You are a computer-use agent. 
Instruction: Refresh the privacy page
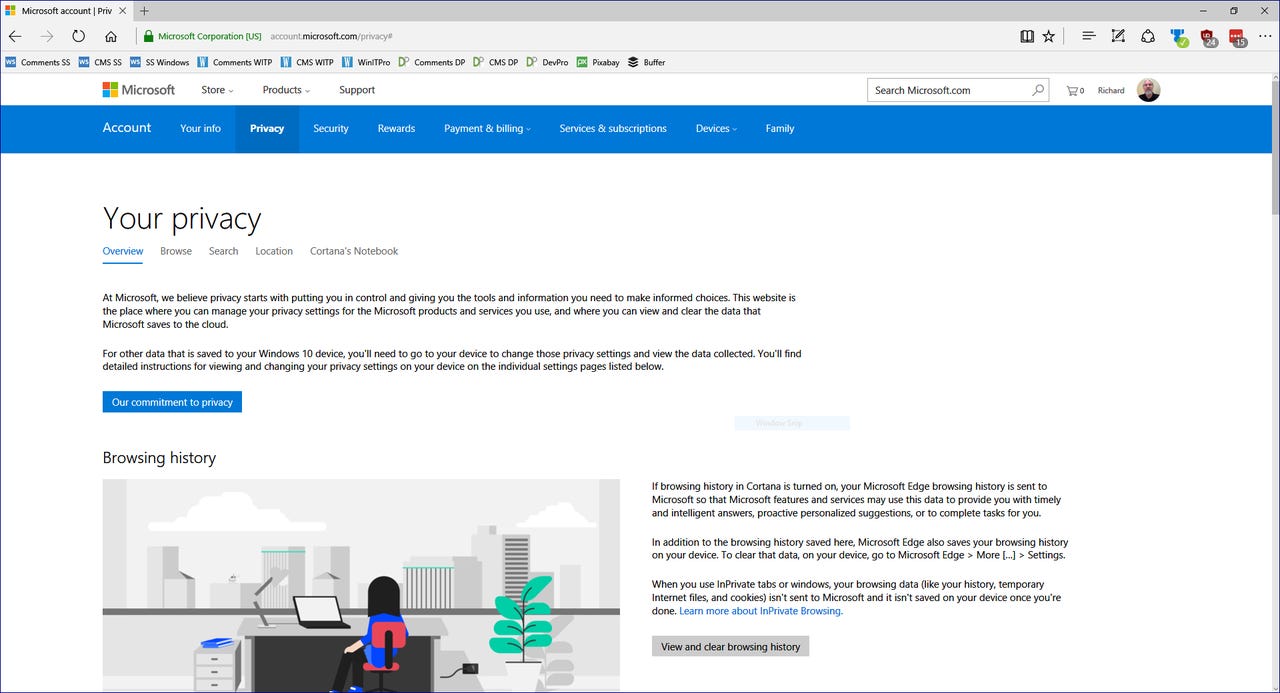tap(78, 35)
